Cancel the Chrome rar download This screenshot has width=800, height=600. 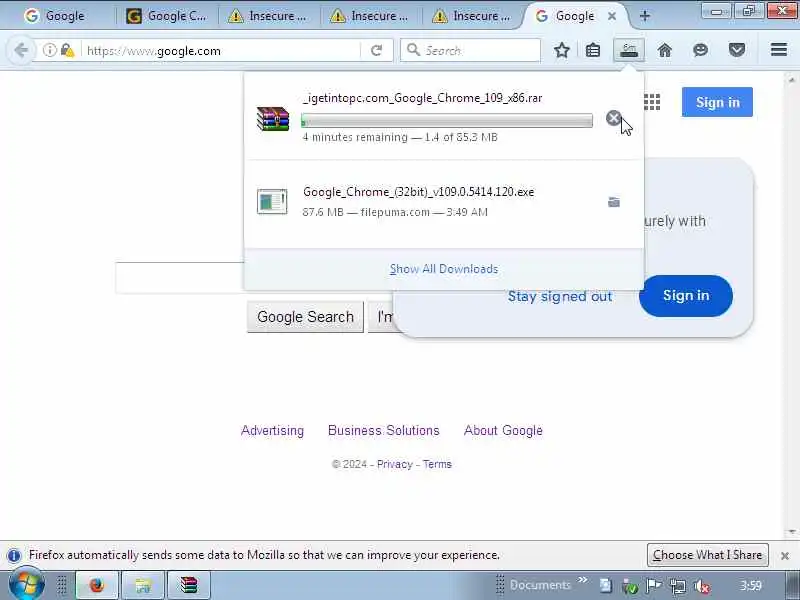pos(613,118)
